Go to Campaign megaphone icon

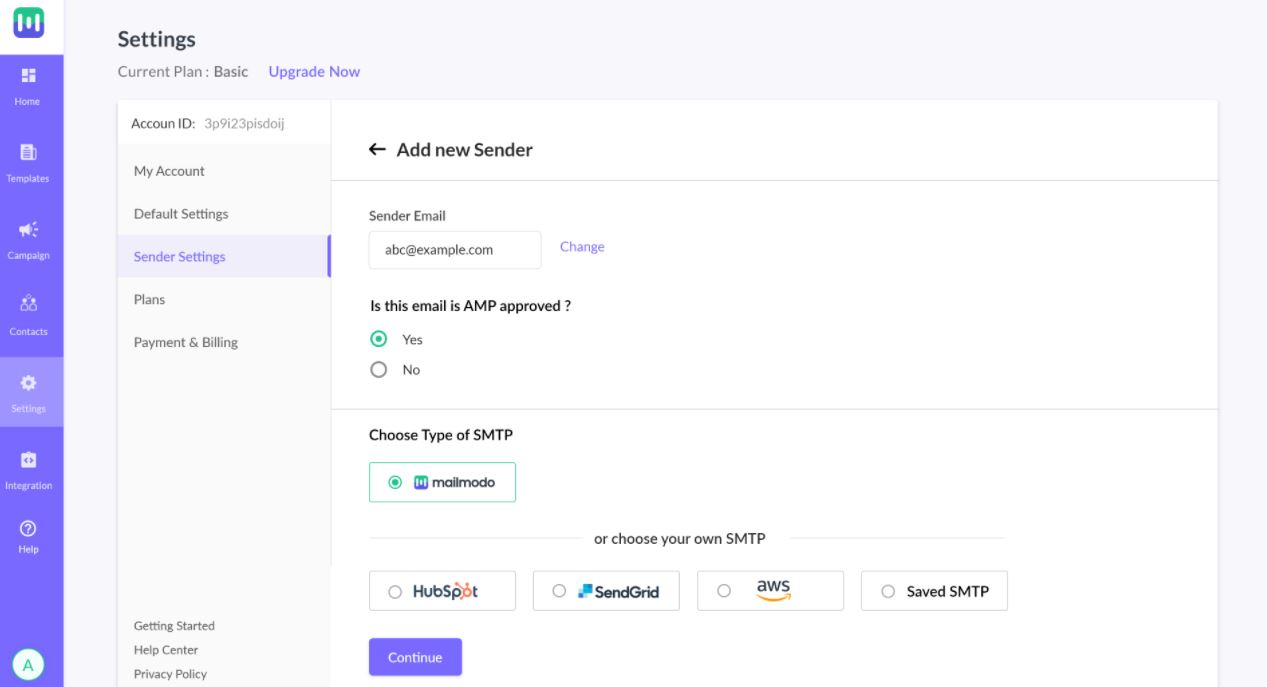28,230
